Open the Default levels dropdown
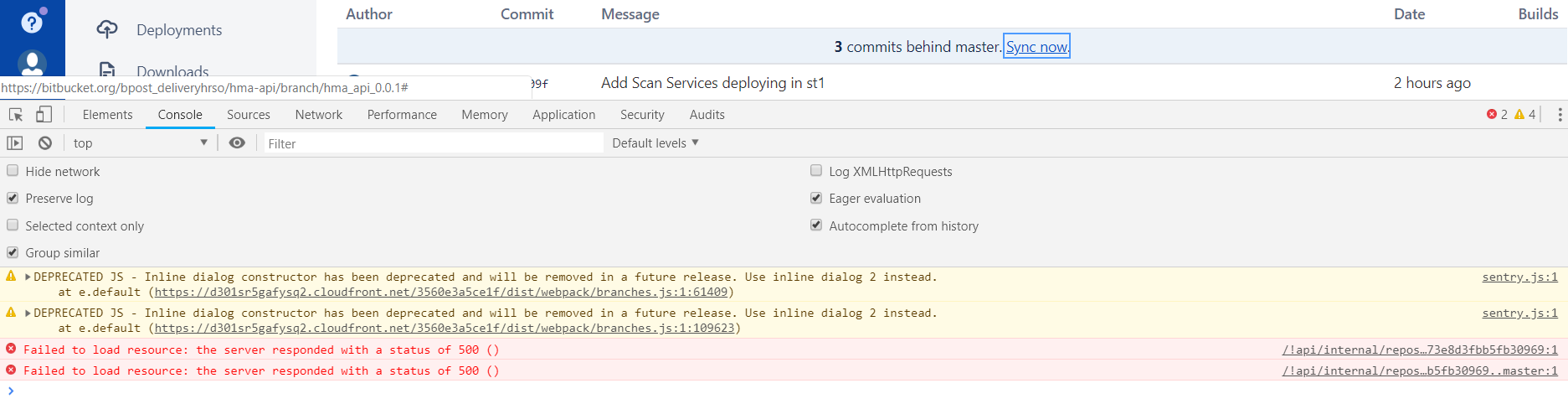 coord(655,143)
